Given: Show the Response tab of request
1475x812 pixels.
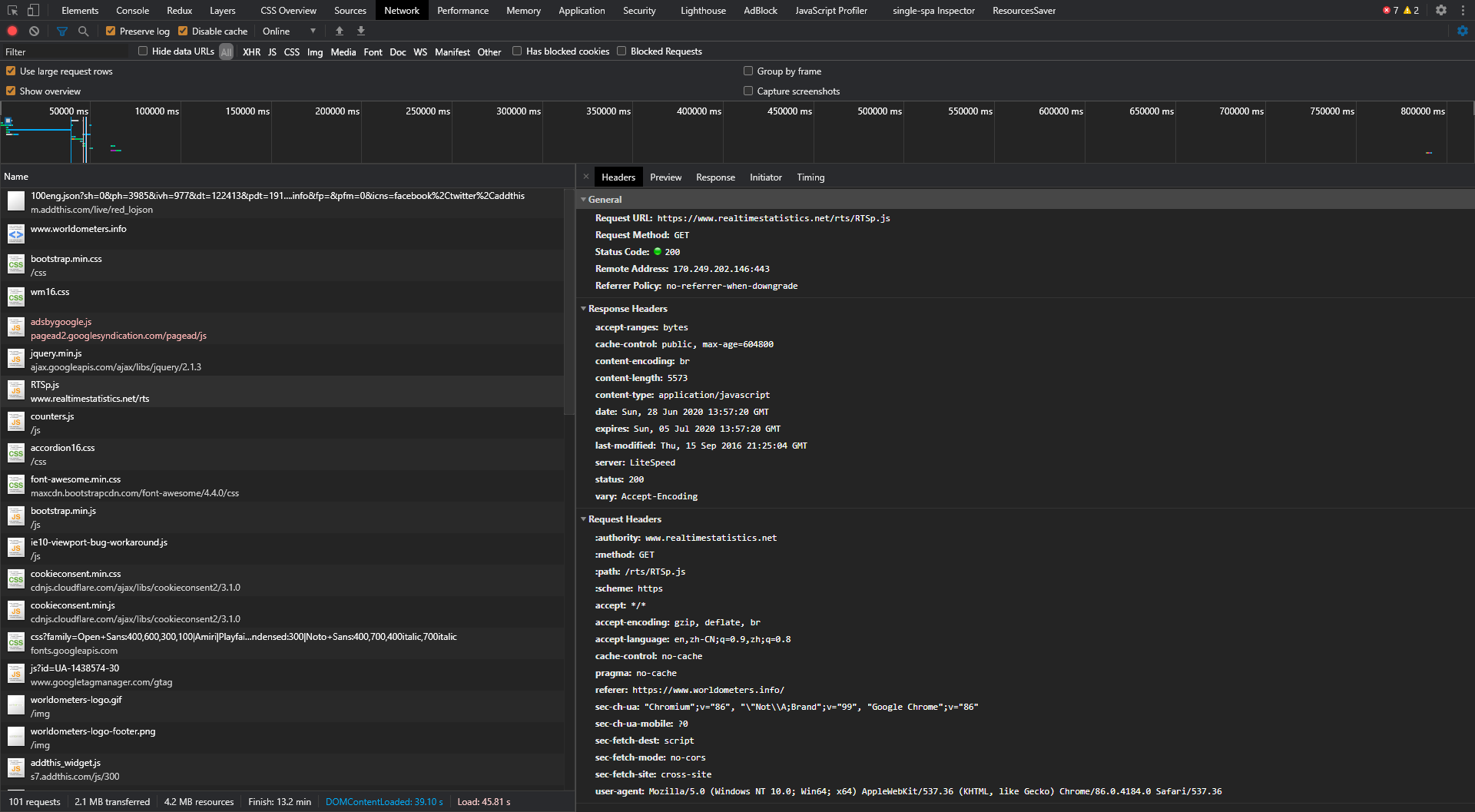Looking at the screenshot, I should pos(715,177).
